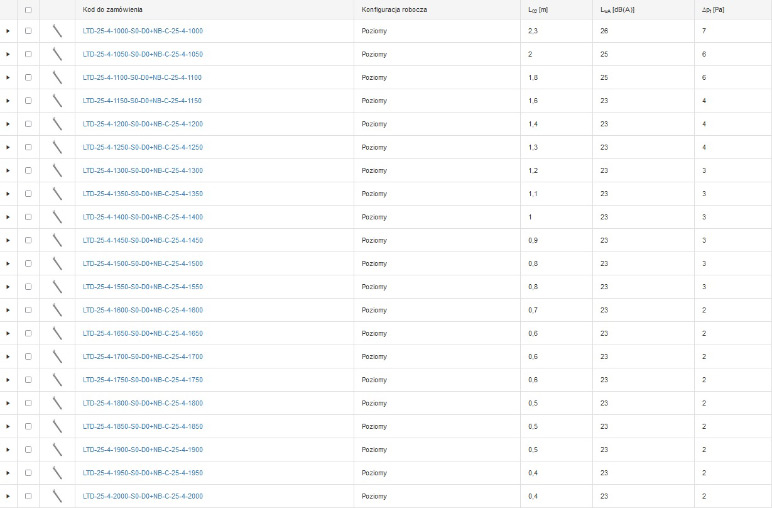Click the diffuser icon in row LTD-25-4-1500

[x=57, y=263]
